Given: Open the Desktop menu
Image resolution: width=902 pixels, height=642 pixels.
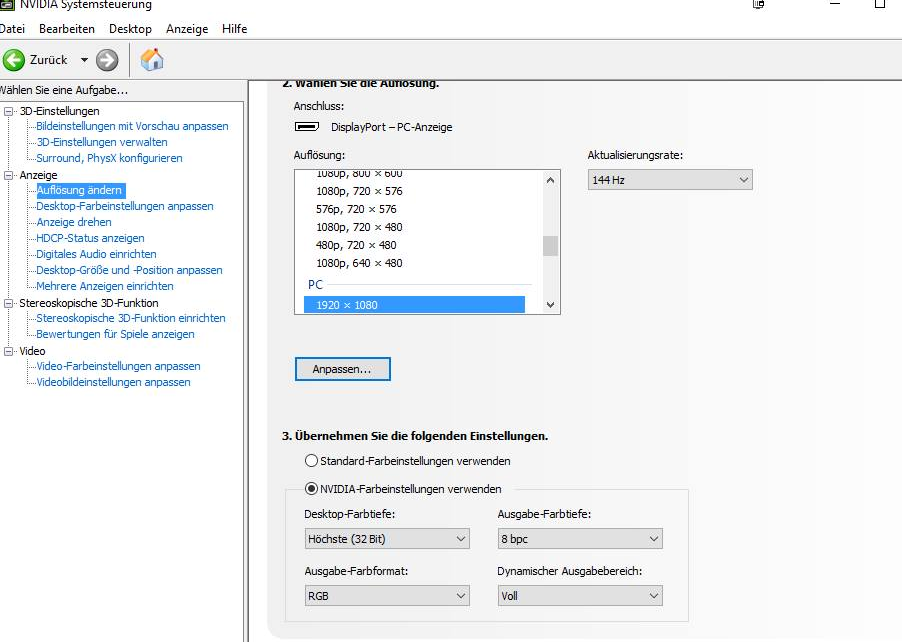Looking at the screenshot, I should (131, 29).
